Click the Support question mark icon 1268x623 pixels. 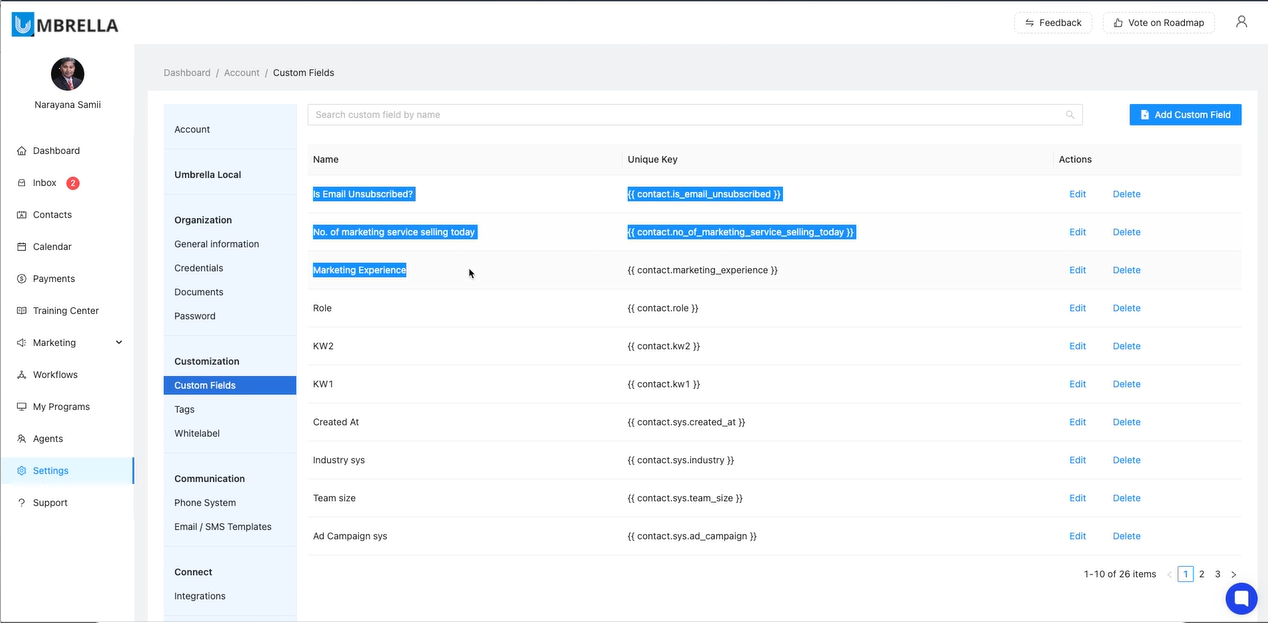tap(22, 503)
